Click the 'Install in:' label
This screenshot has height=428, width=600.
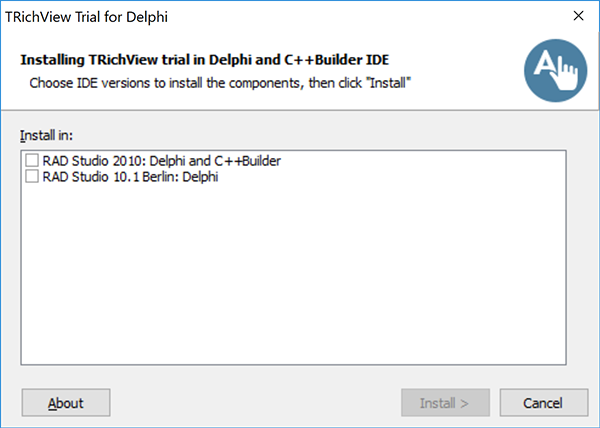pyautogui.click(x=46, y=135)
